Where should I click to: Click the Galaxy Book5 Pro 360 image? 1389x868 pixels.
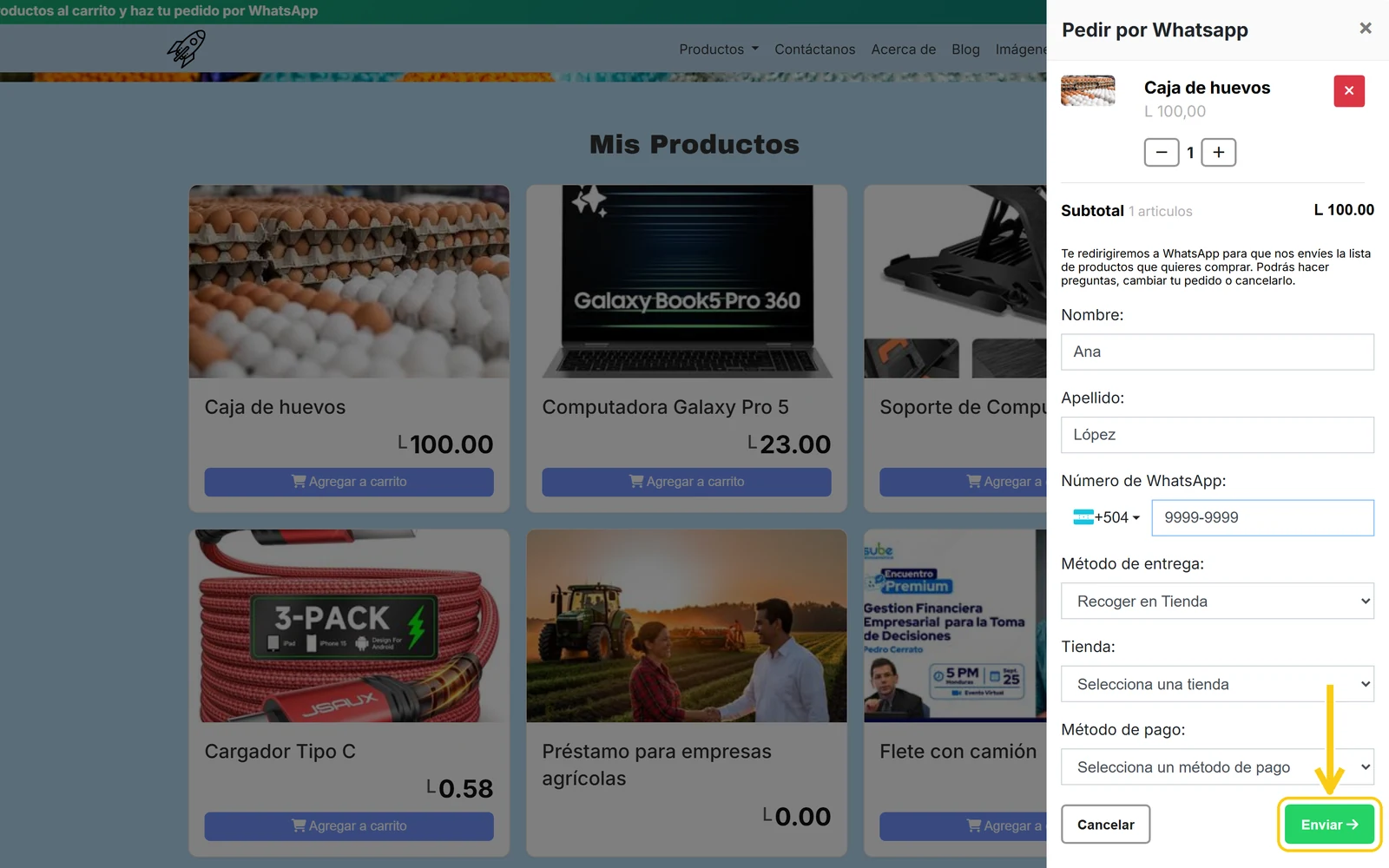pos(687,281)
